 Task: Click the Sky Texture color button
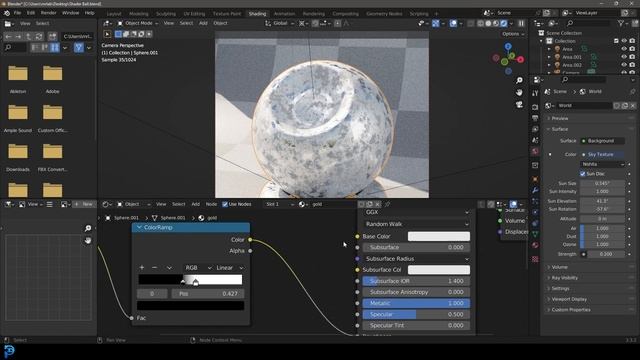pos(602,154)
